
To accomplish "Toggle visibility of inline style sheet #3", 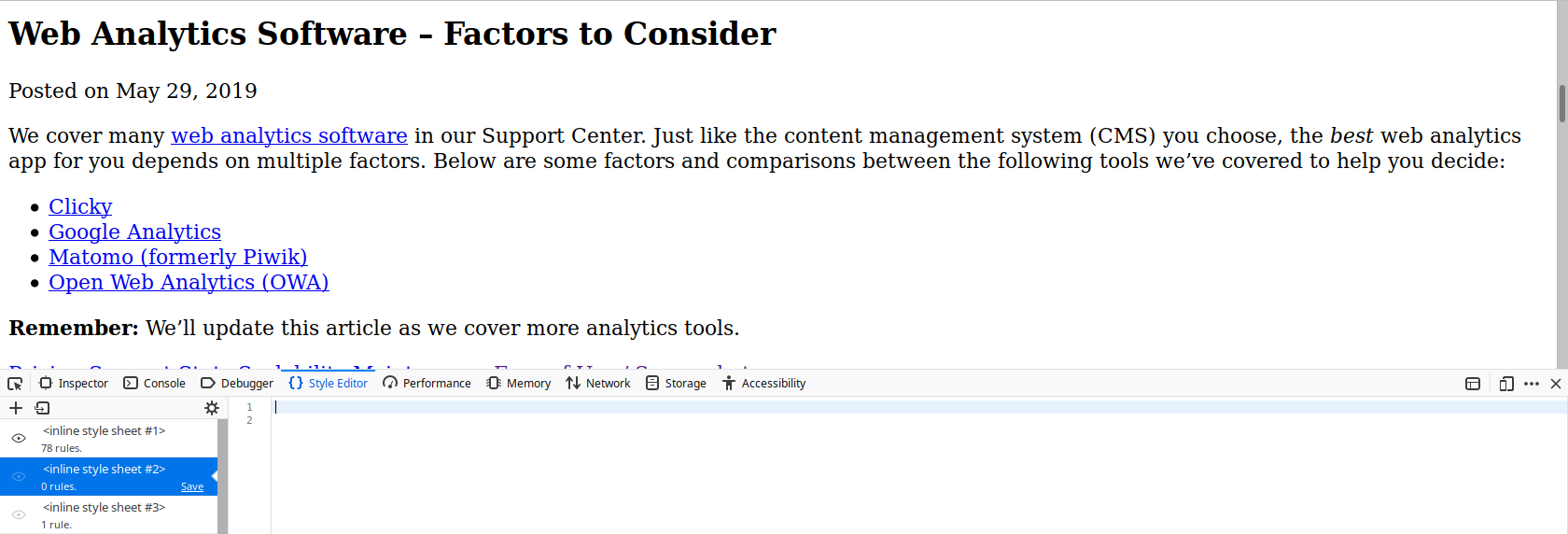I will [19, 514].
